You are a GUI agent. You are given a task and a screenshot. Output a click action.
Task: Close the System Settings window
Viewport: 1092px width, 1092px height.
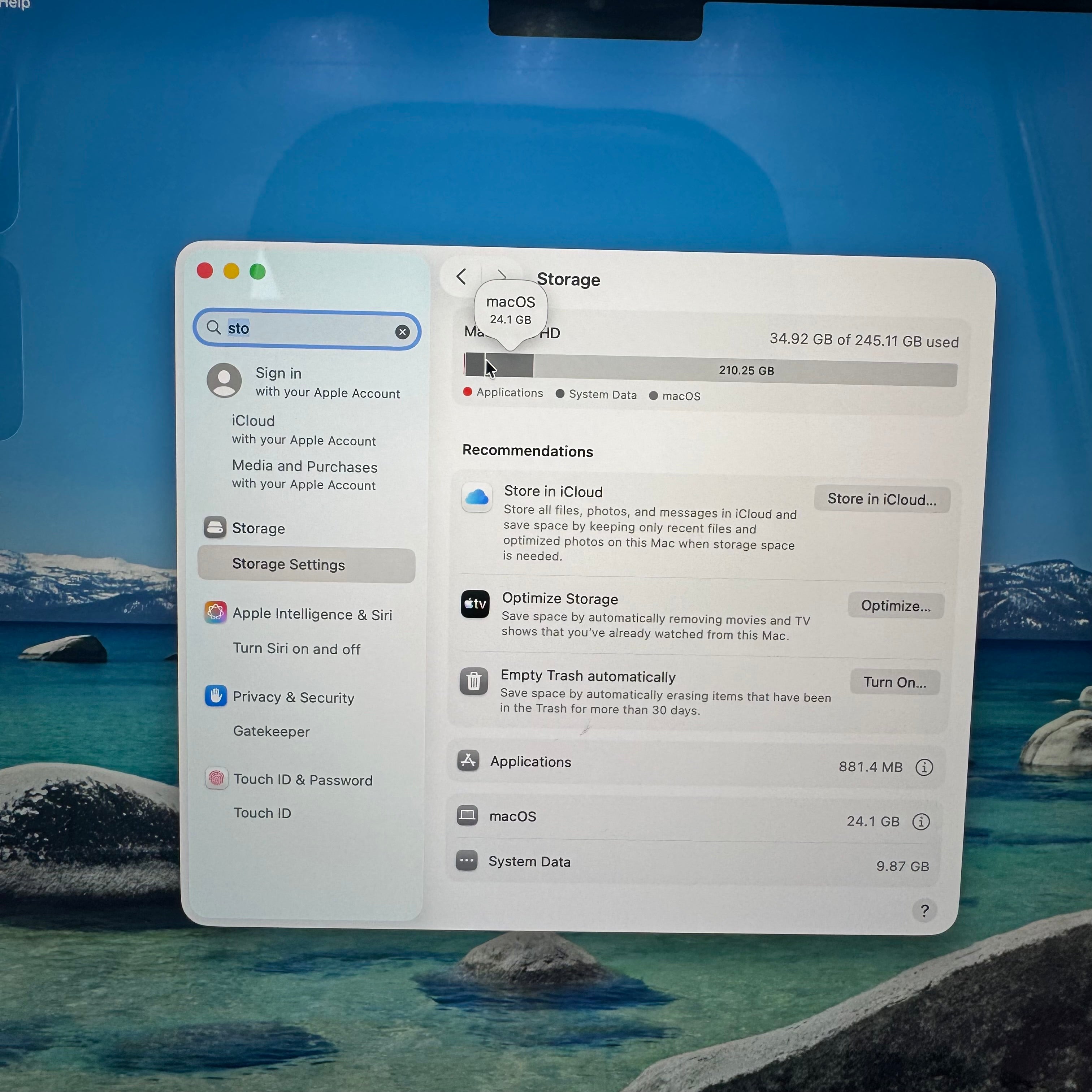[x=205, y=271]
